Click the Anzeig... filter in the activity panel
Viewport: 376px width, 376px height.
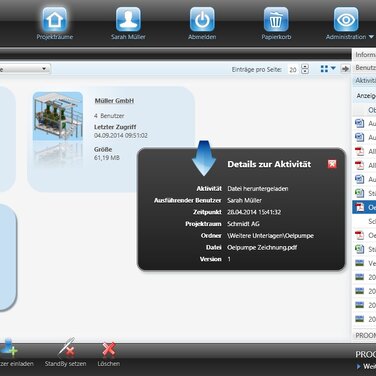[x=366, y=96]
